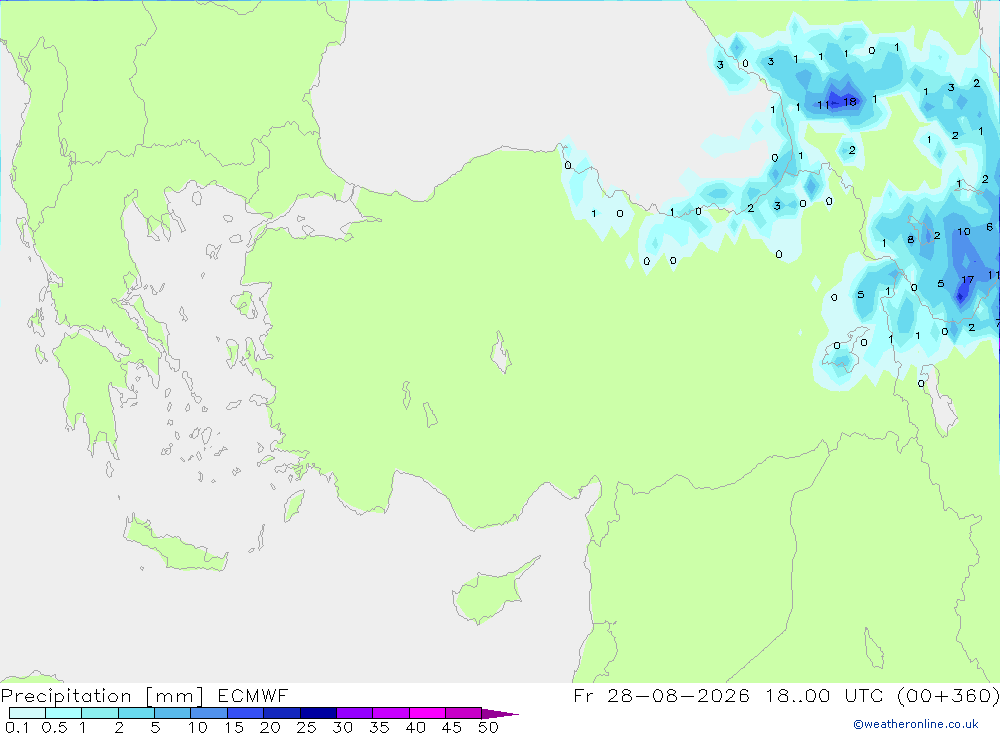Viewport: 1000px width, 733px height.
Task: Select the 25–30 mm legend color box
Action: 318,713
